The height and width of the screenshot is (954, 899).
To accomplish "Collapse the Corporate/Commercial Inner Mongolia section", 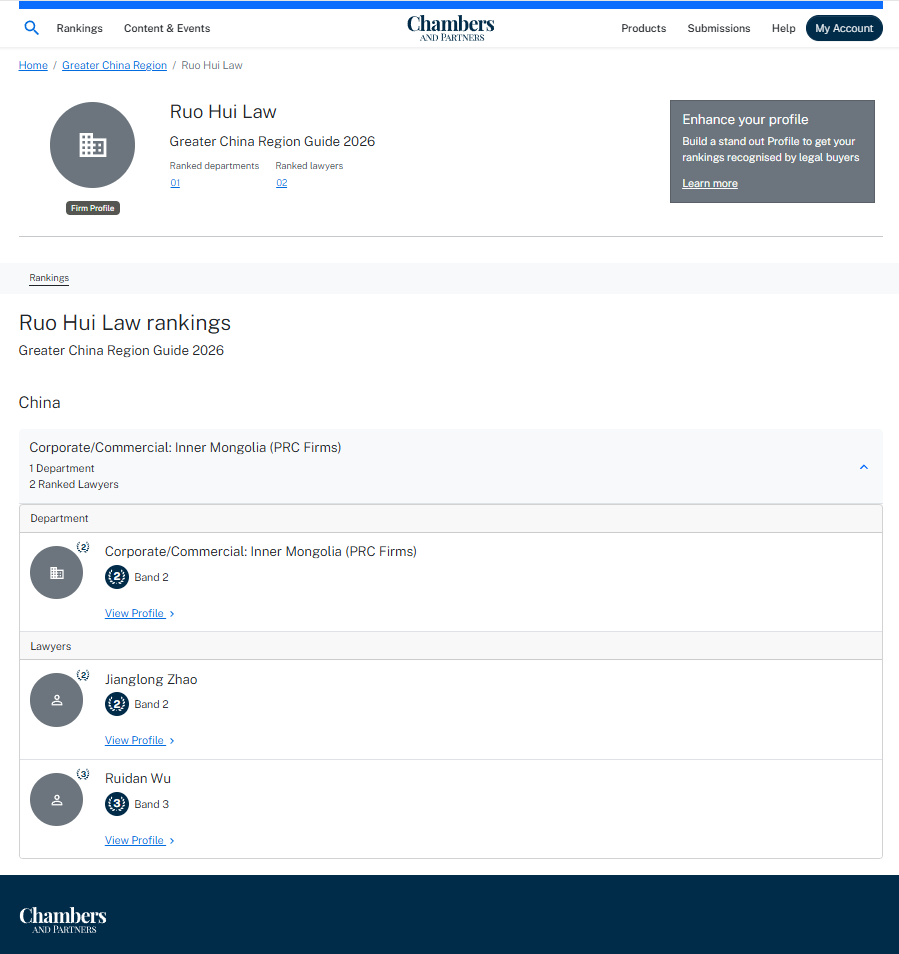I will point(864,467).
